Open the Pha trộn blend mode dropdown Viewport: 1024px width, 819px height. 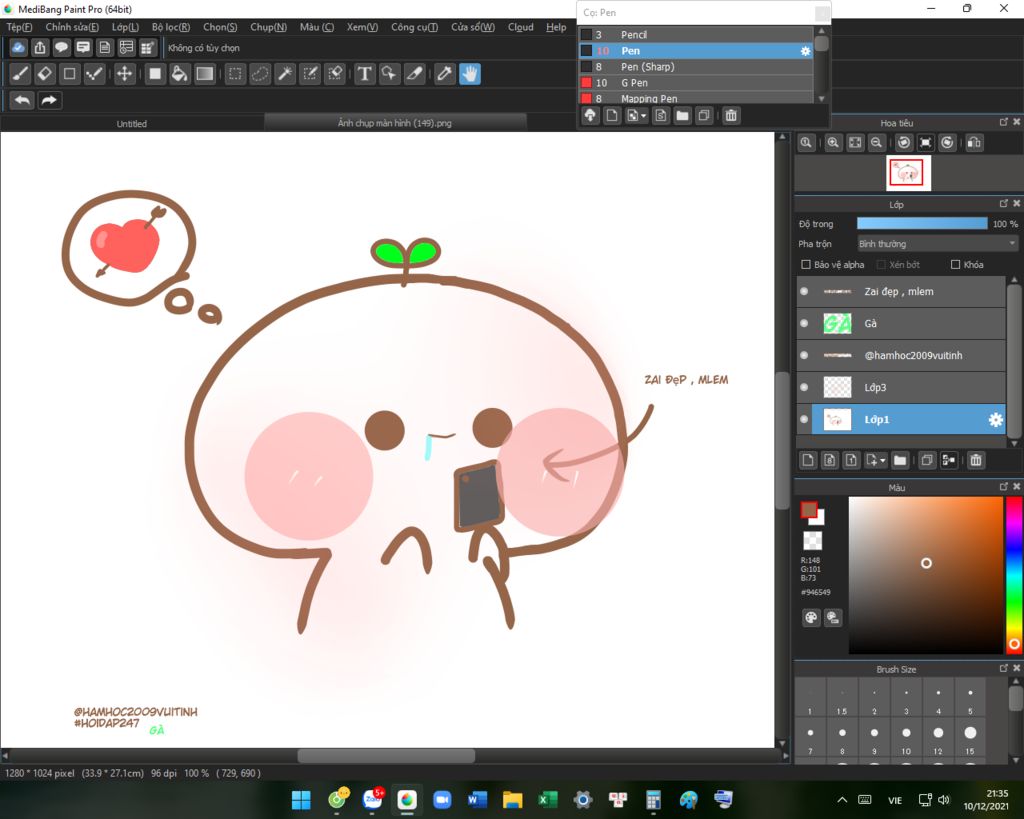[x=937, y=244]
